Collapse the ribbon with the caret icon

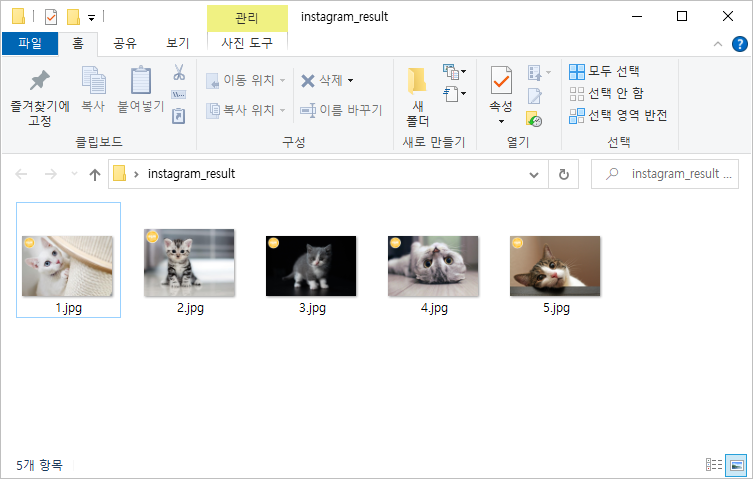click(x=718, y=44)
